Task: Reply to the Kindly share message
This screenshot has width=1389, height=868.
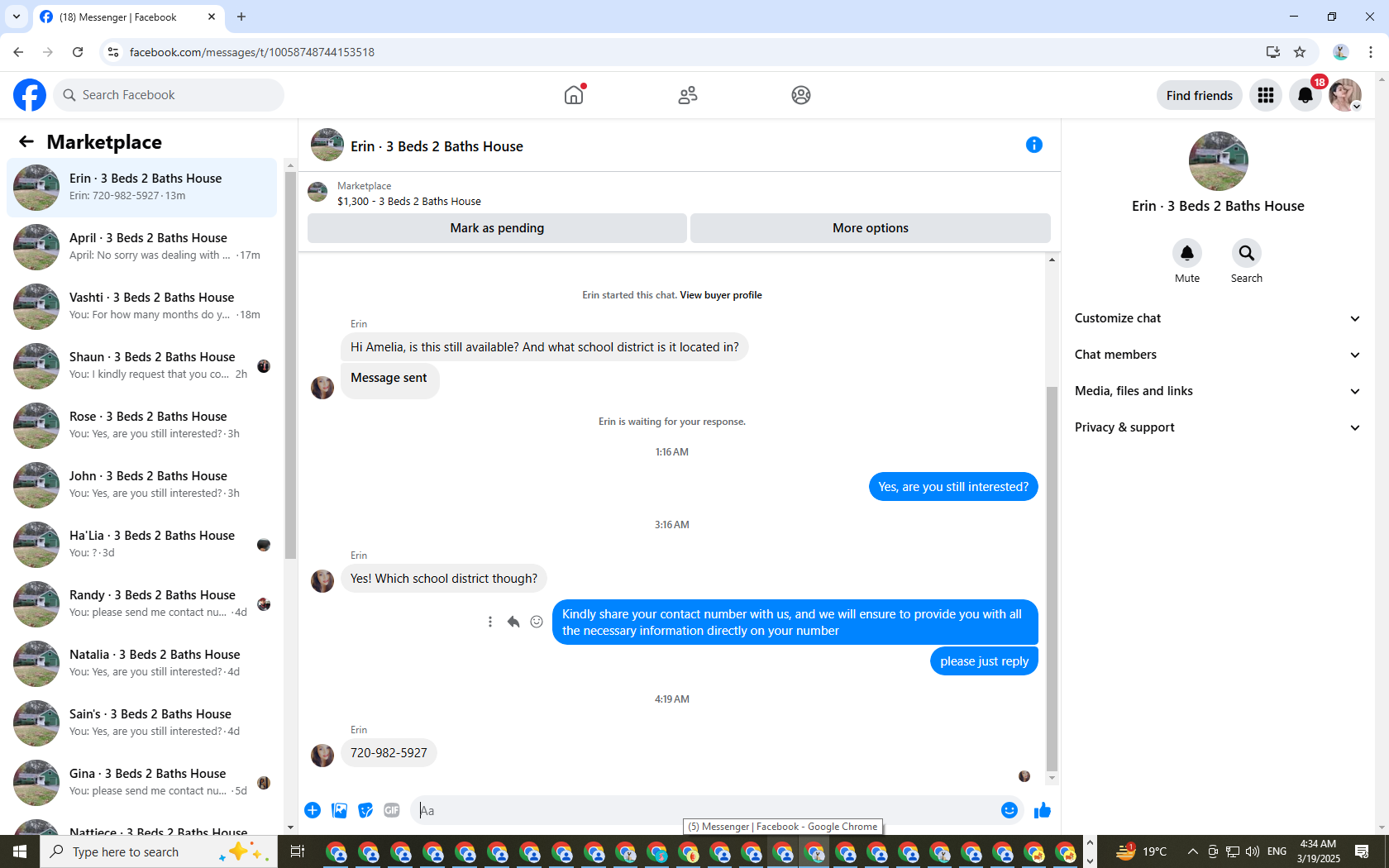Action: pyautogui.click(x=513, y=622)
